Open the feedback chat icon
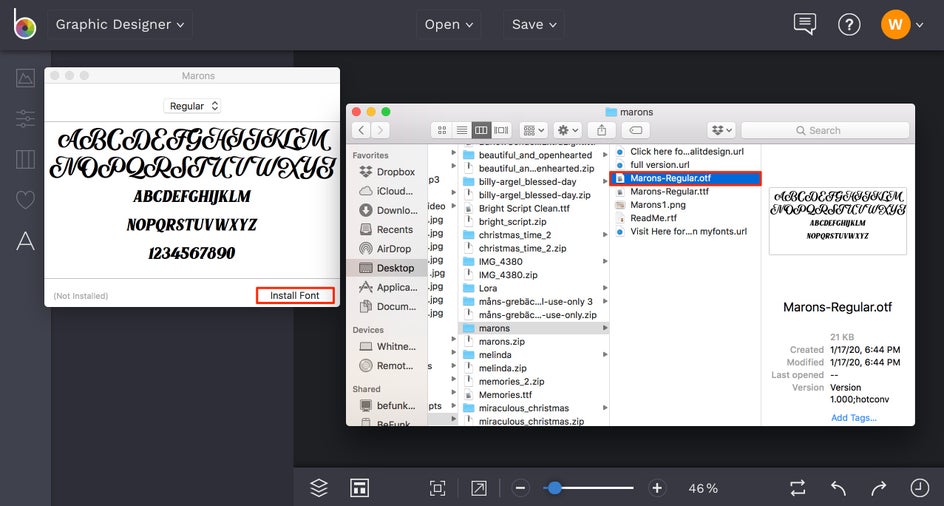This screenshot has height=506, width=944. tap(805, 25)
